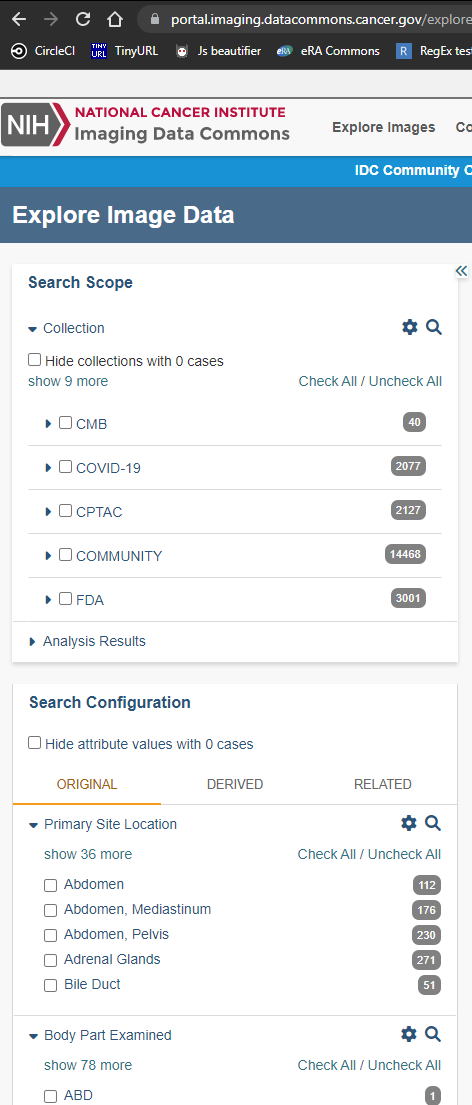Image resolution: width=472 pixels, height=1105 pixels.
Task: Open Collection settings gear icon
Action: click(409, 327)
